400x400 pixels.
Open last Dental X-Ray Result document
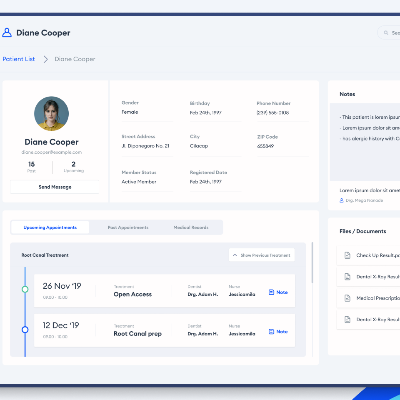(x=368, y=319)
